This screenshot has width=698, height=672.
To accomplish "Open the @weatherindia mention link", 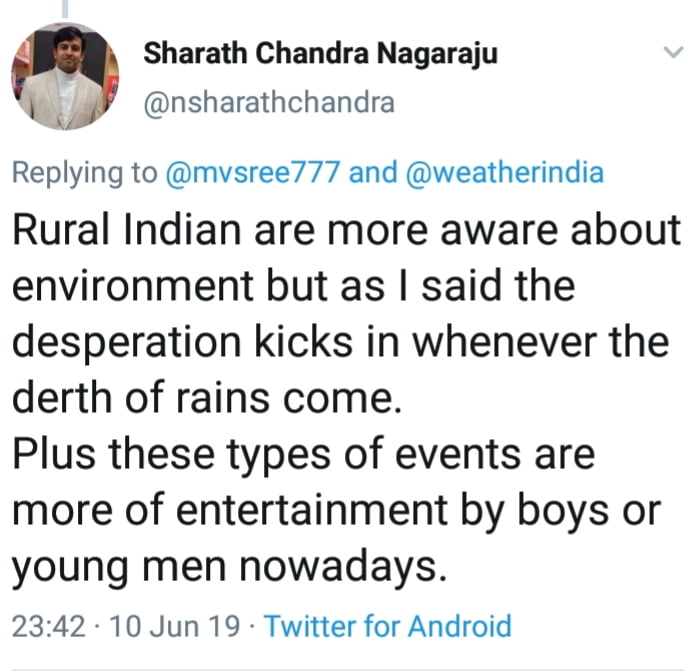I will pyautogui.click(x=505, y=173).
